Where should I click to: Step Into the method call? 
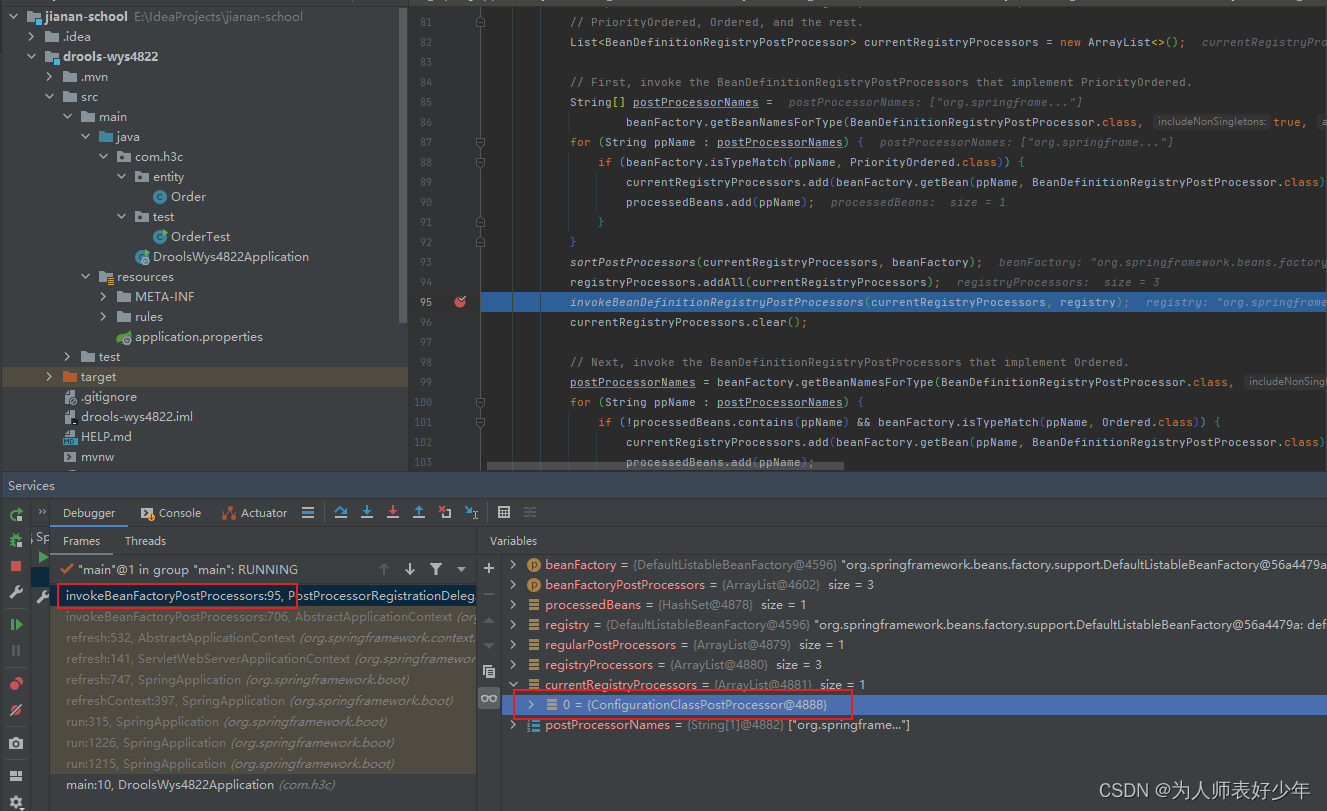click(367, 512)
